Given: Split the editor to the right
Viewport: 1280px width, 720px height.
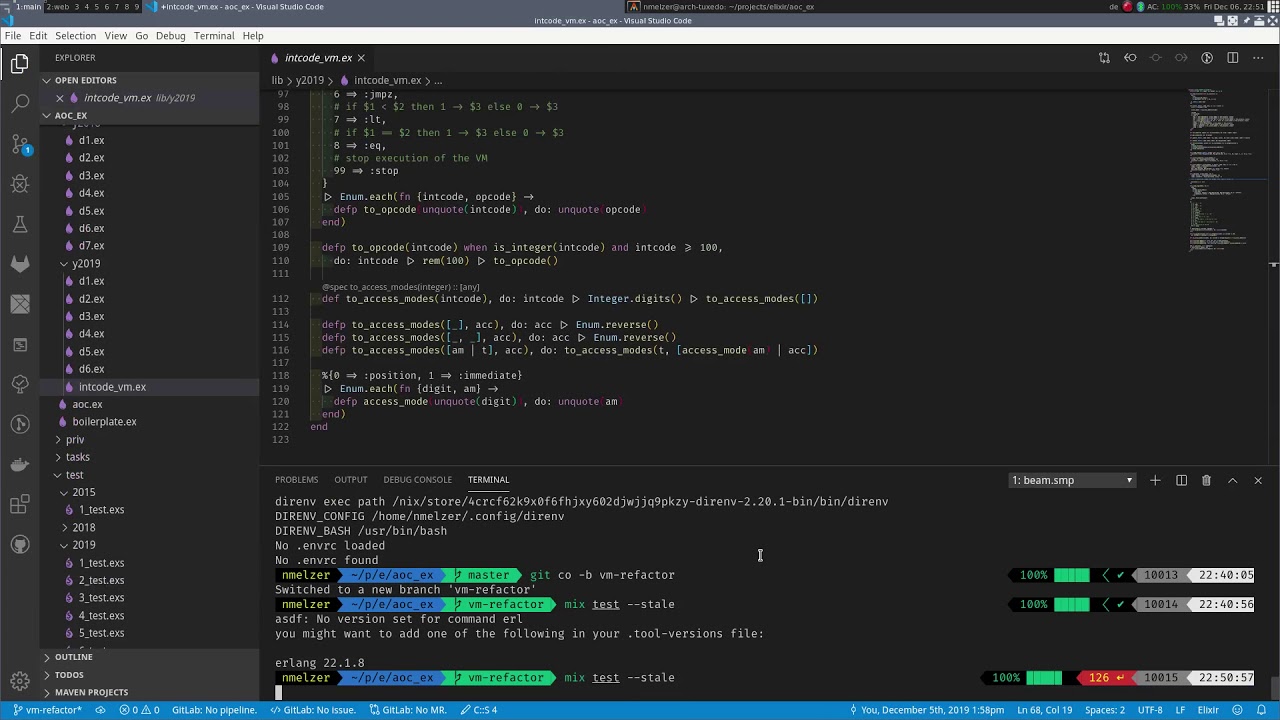Looking at the screenshot, I should pos(1233,58).
